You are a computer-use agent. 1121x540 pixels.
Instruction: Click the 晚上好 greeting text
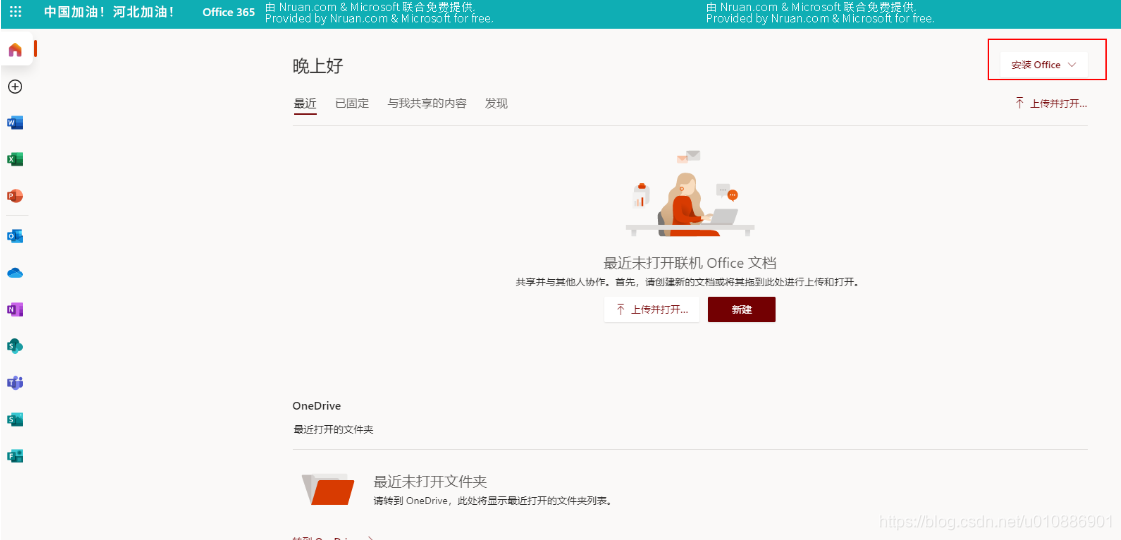(318, 67)
